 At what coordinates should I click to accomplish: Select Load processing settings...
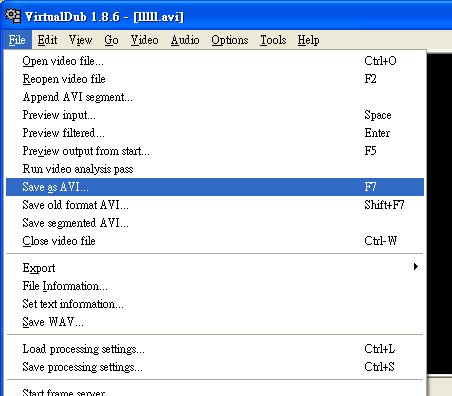pos(215,349)
